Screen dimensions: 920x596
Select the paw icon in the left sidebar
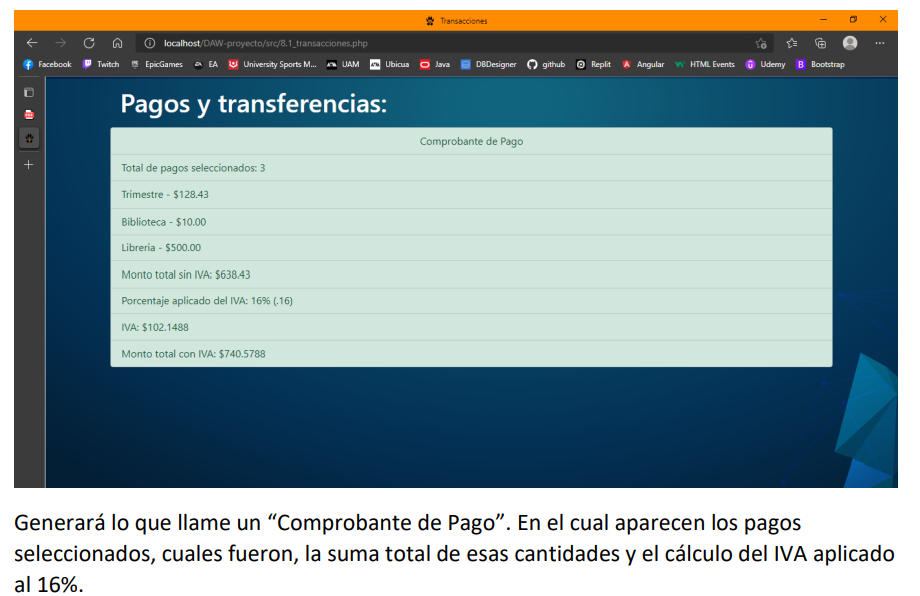(28, 137)
